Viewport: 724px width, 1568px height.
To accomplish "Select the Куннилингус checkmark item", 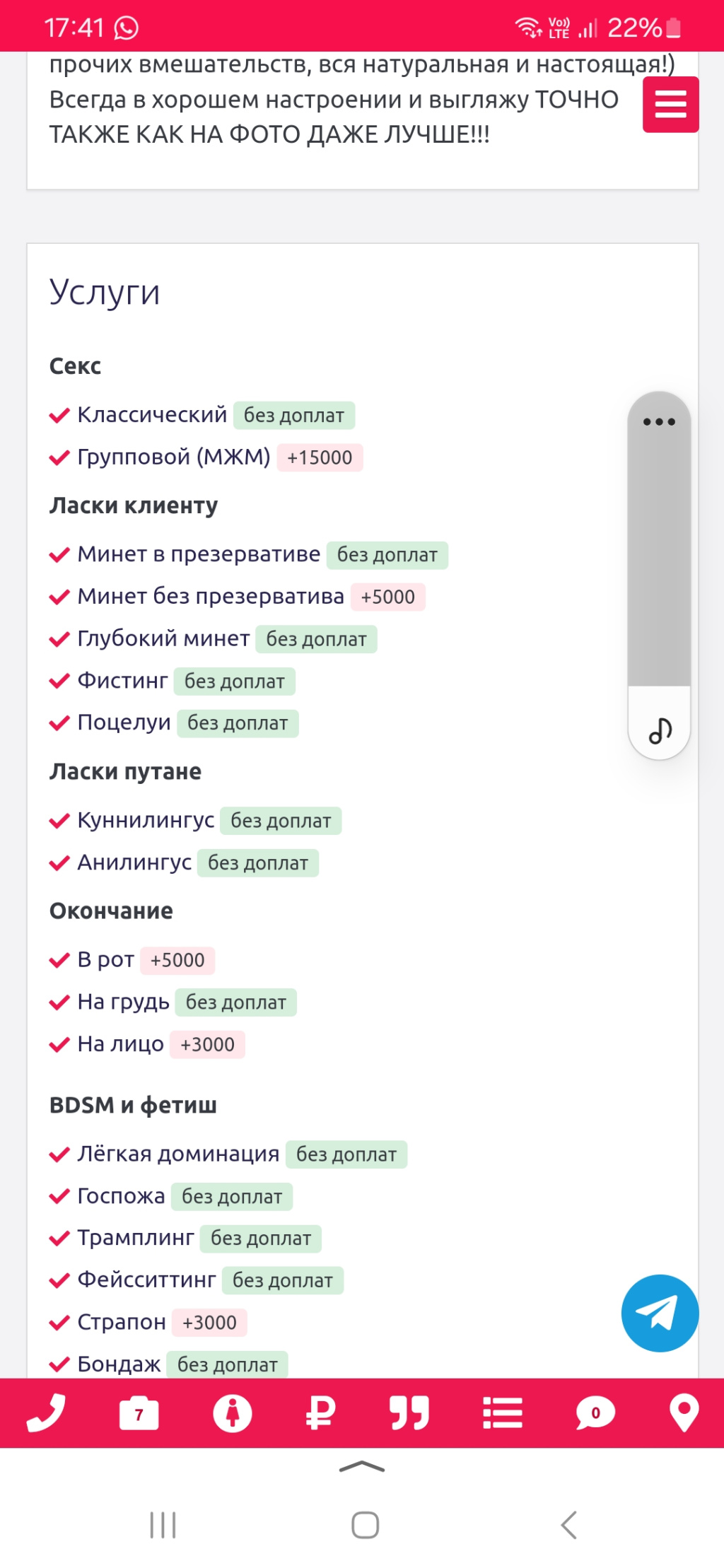I will tap(146, 820).
